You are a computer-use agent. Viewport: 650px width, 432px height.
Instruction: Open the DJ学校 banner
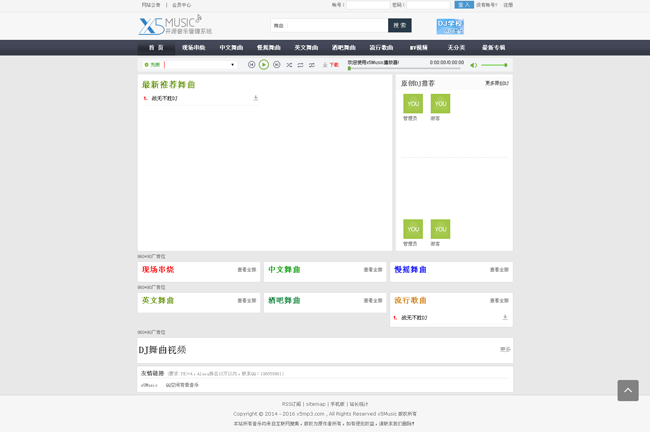pyautogui.click(x=450, y=27)
